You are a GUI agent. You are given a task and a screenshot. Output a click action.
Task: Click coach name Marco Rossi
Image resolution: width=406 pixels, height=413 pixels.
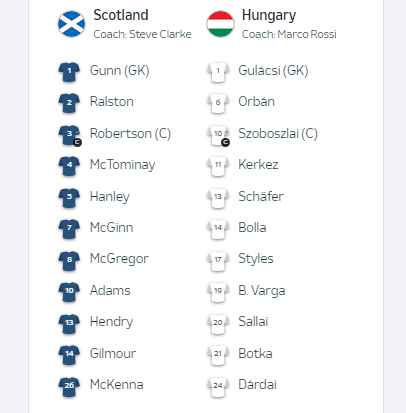(307, 34)
